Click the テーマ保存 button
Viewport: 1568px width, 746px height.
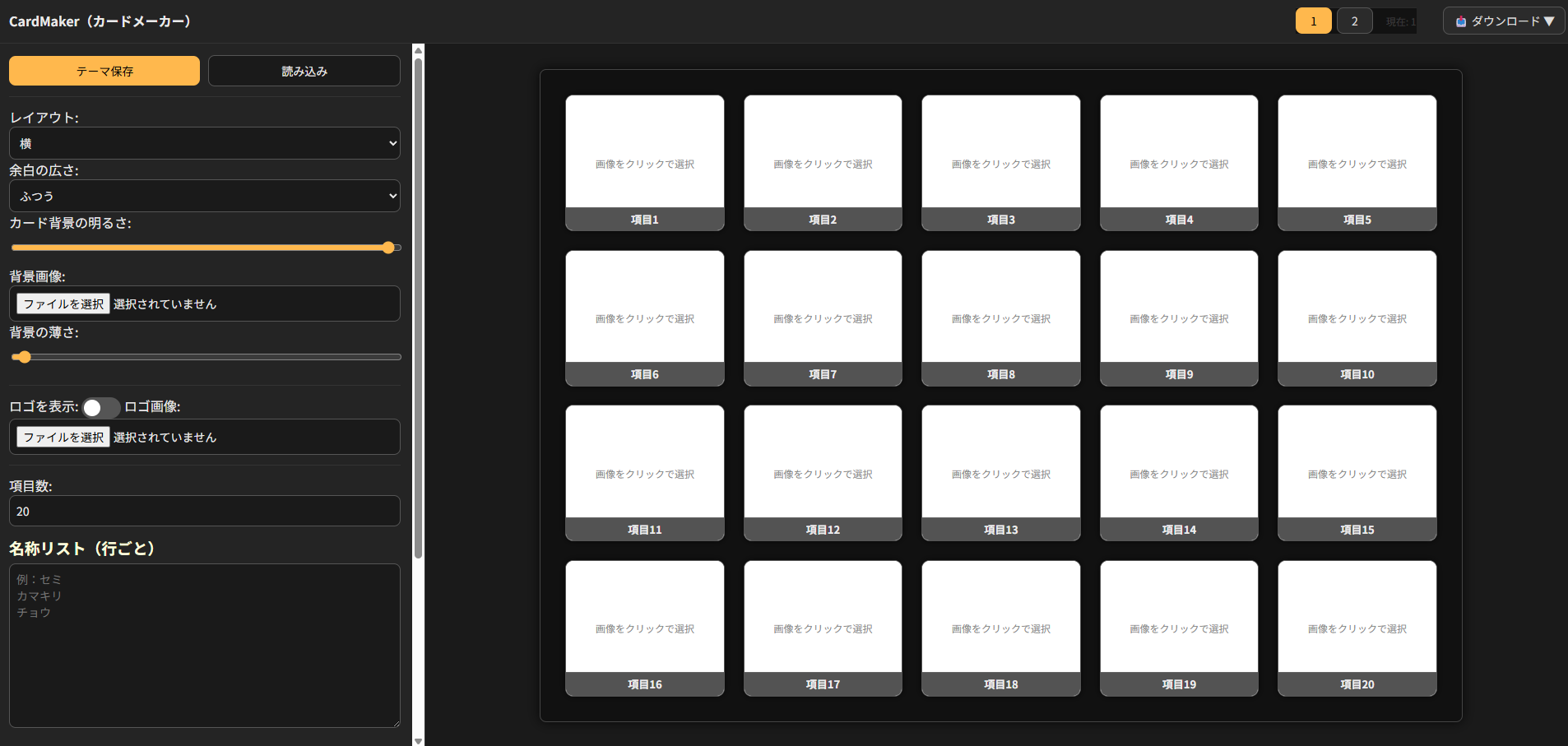(x=104, y=72)
